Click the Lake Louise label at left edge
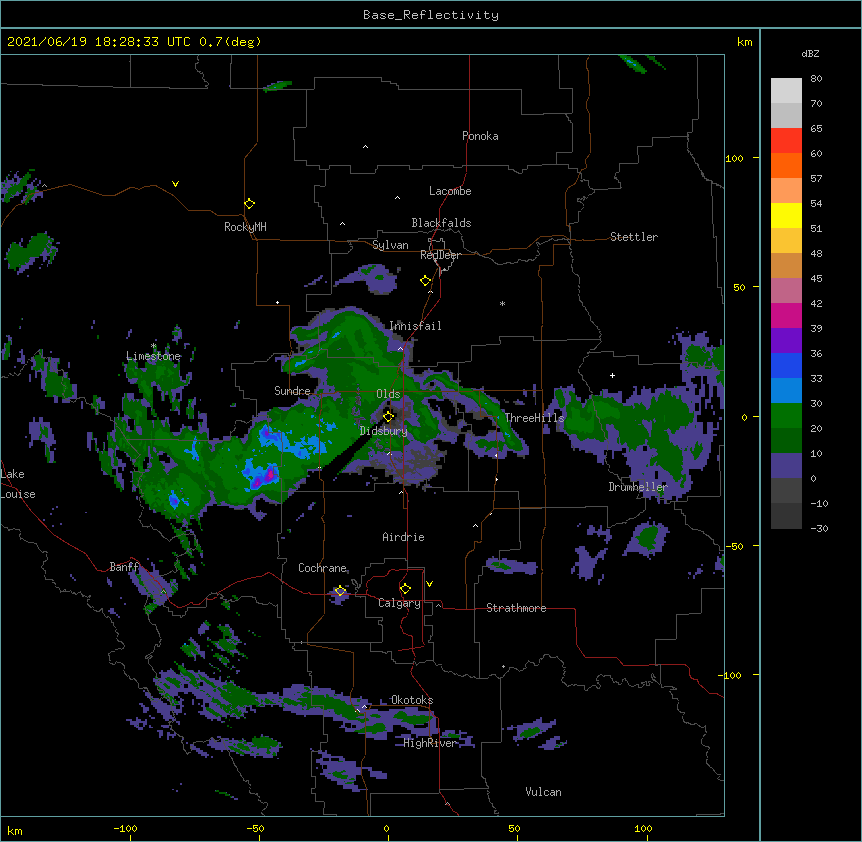862x842 pixels. pyautogui.click(x=18, y=484)
